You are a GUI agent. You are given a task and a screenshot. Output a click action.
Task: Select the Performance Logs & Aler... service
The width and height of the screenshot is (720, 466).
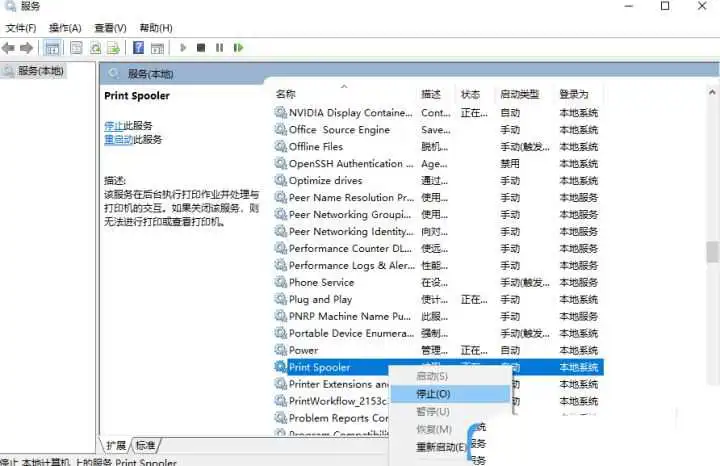[352, 265]
